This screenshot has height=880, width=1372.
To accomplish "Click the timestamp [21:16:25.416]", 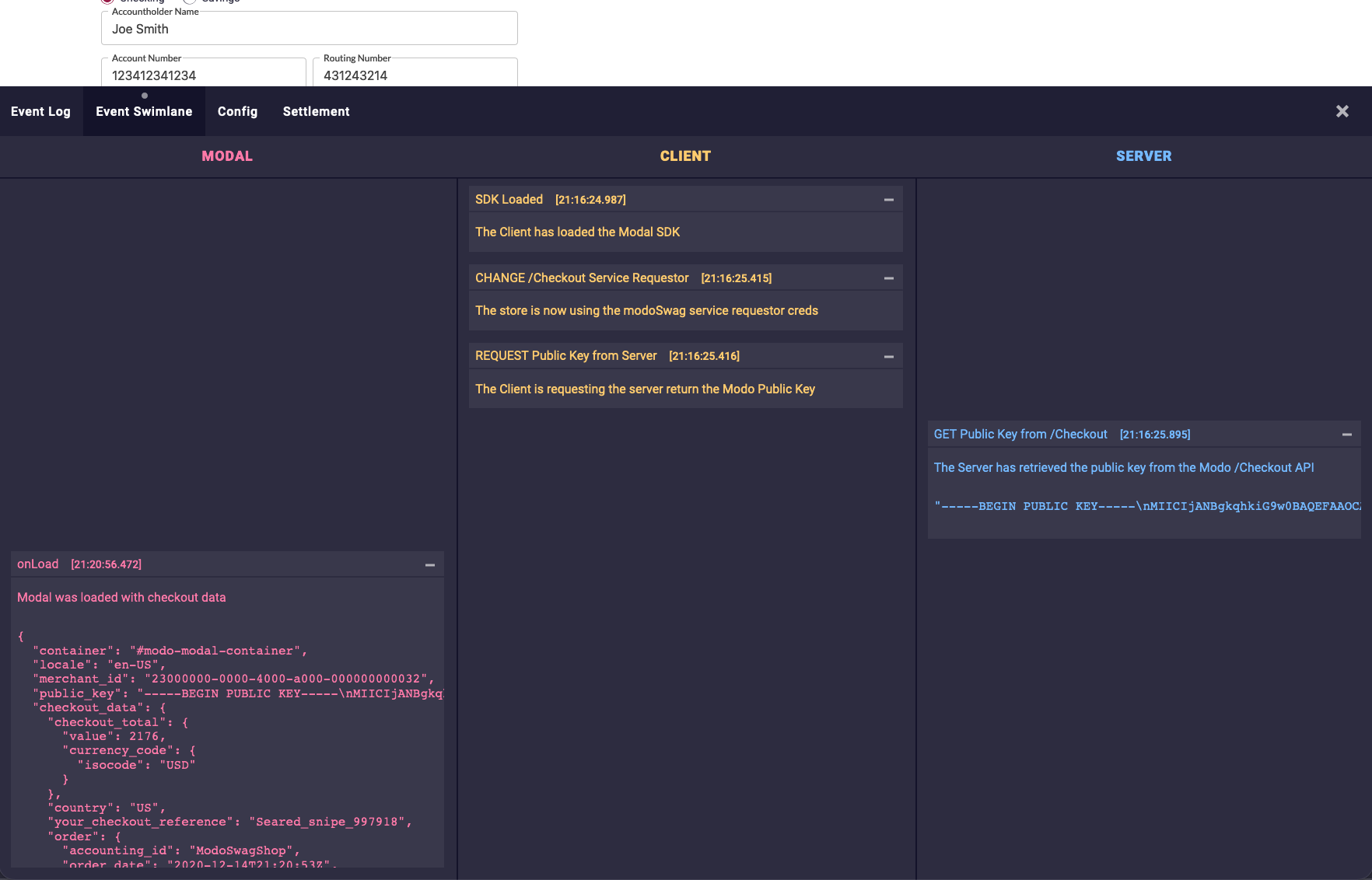I will (x=705, y=356).
